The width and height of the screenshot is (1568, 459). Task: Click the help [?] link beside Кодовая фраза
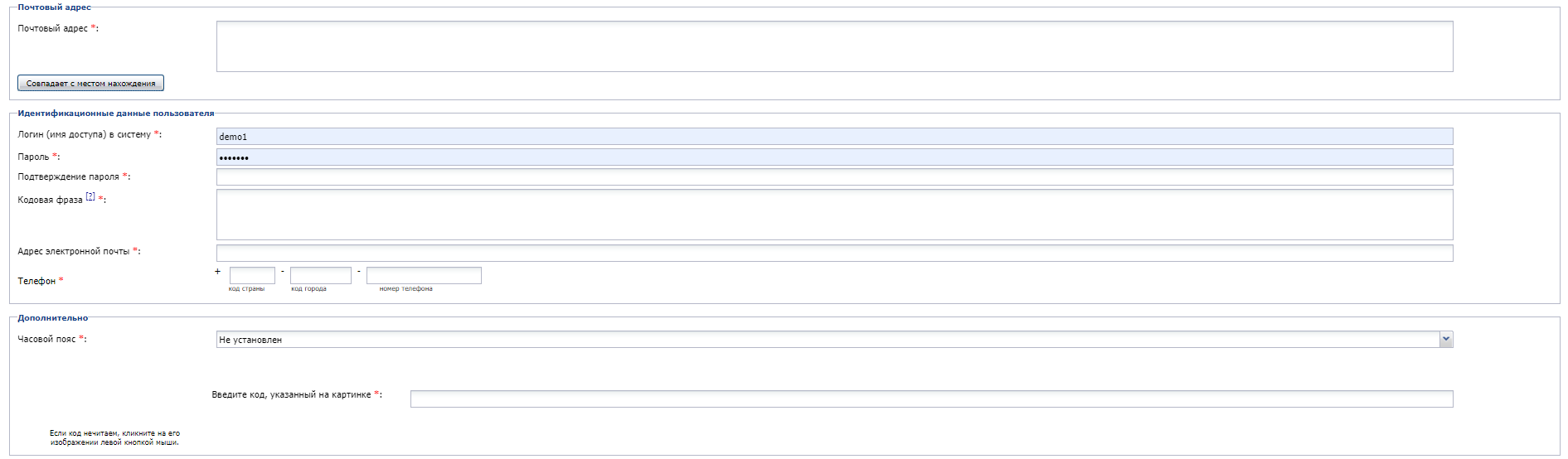pyautogui.click(x=90, y=197)
